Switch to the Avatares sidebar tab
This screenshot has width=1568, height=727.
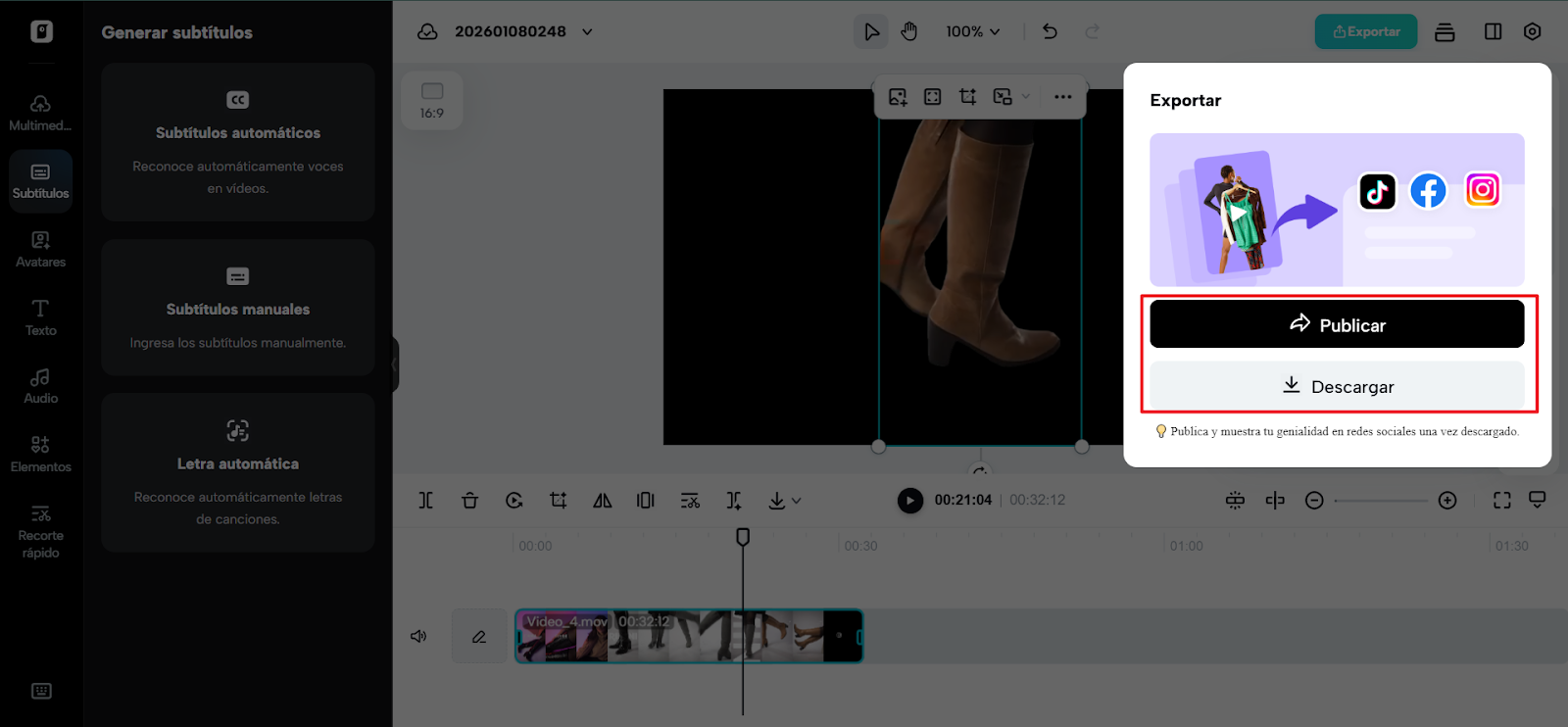pyautogui.click(x=40, y=249)
